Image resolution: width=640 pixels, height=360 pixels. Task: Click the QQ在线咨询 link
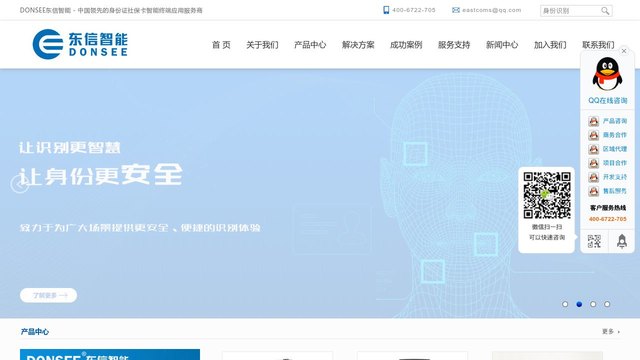608,100
